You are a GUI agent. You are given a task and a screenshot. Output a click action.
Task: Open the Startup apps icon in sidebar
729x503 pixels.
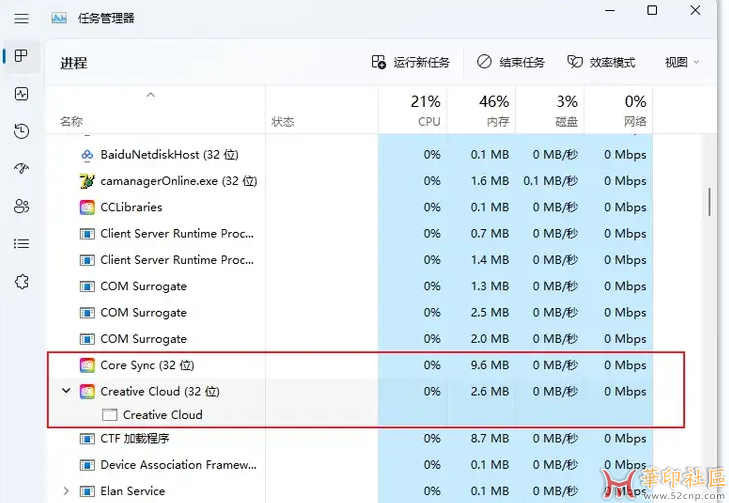pyautogui.click(x=21, y=168)
